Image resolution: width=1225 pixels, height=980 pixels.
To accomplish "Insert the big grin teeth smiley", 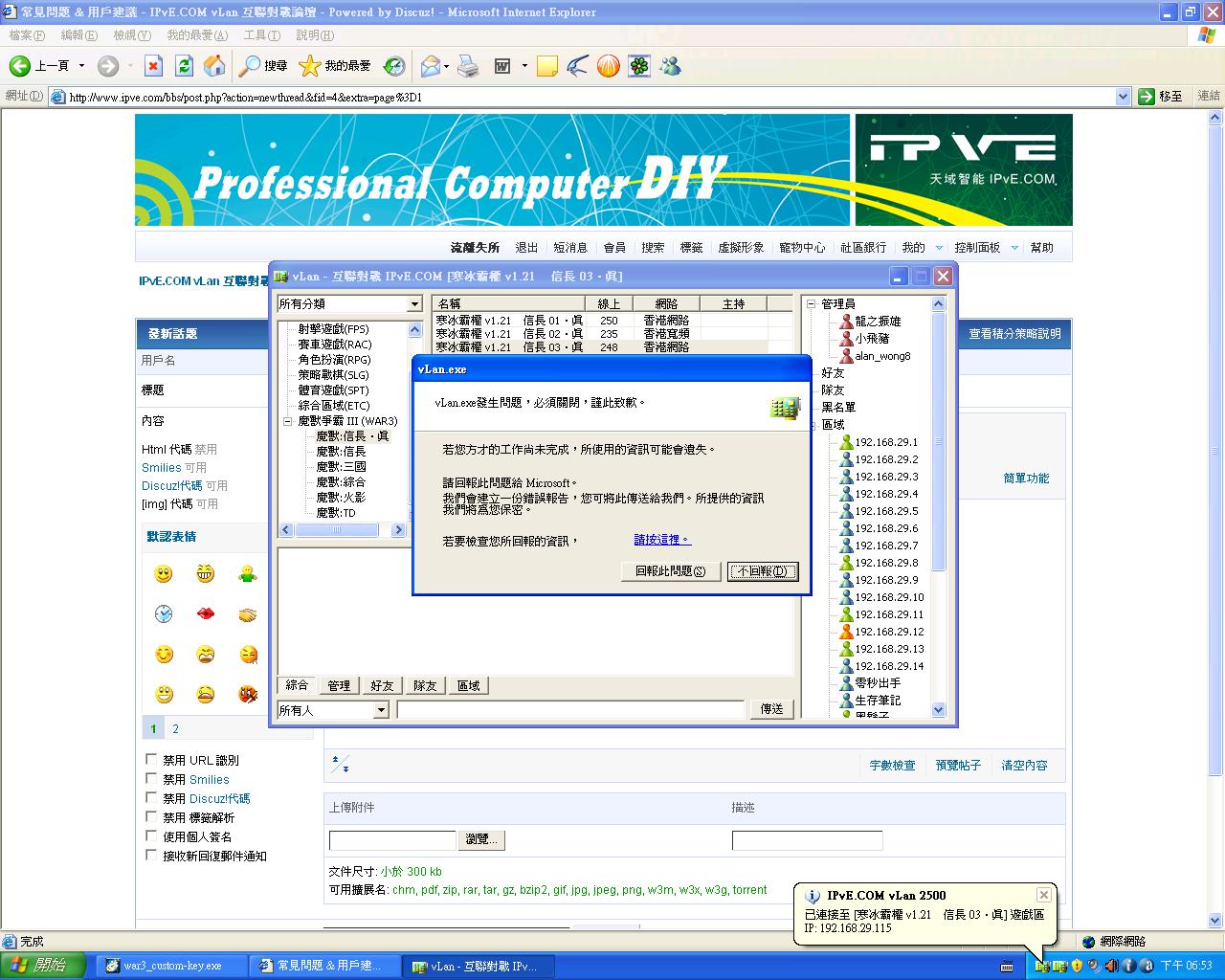I will tap(206, 574).
